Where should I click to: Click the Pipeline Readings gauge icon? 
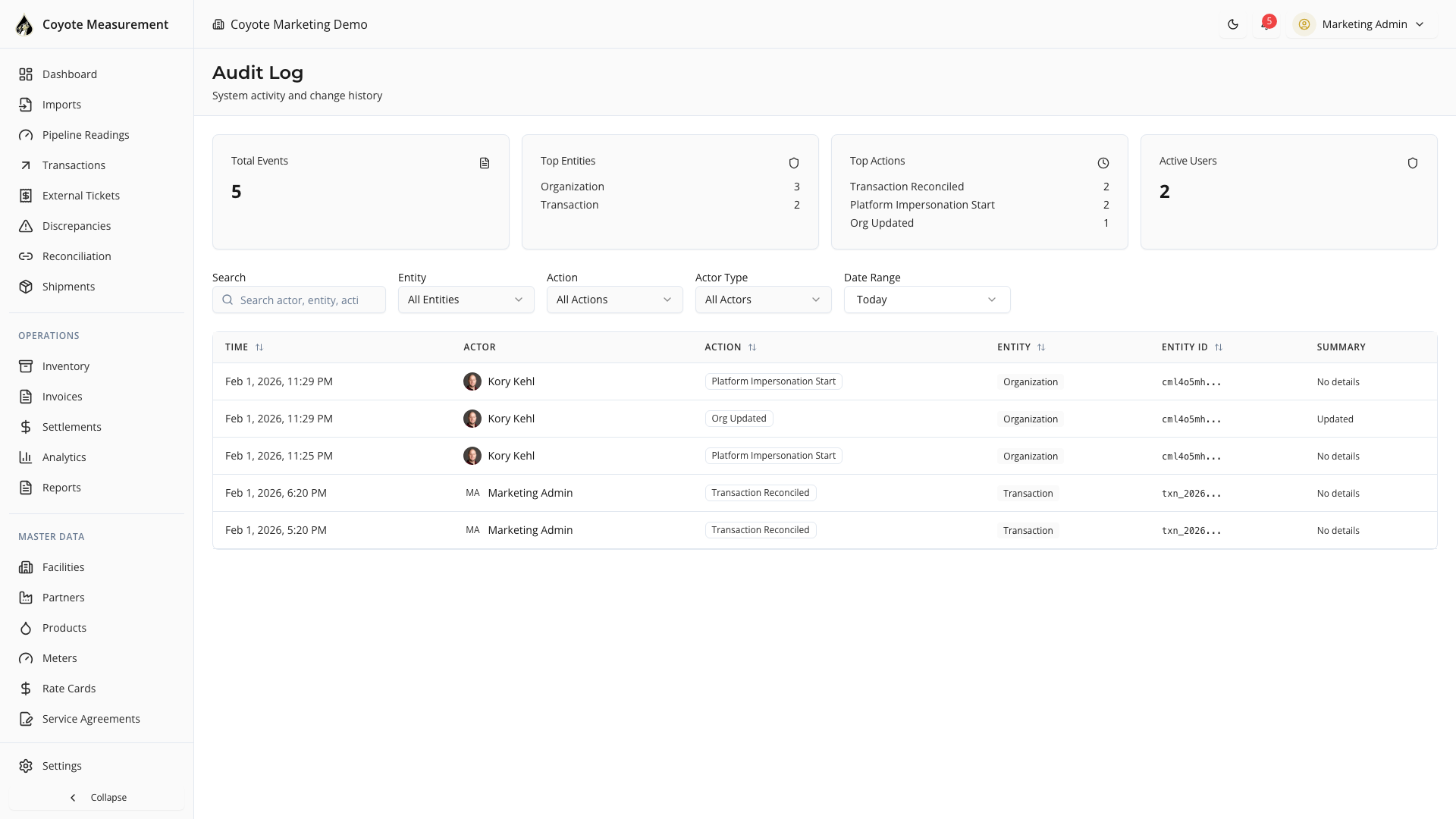coord(26,135)
